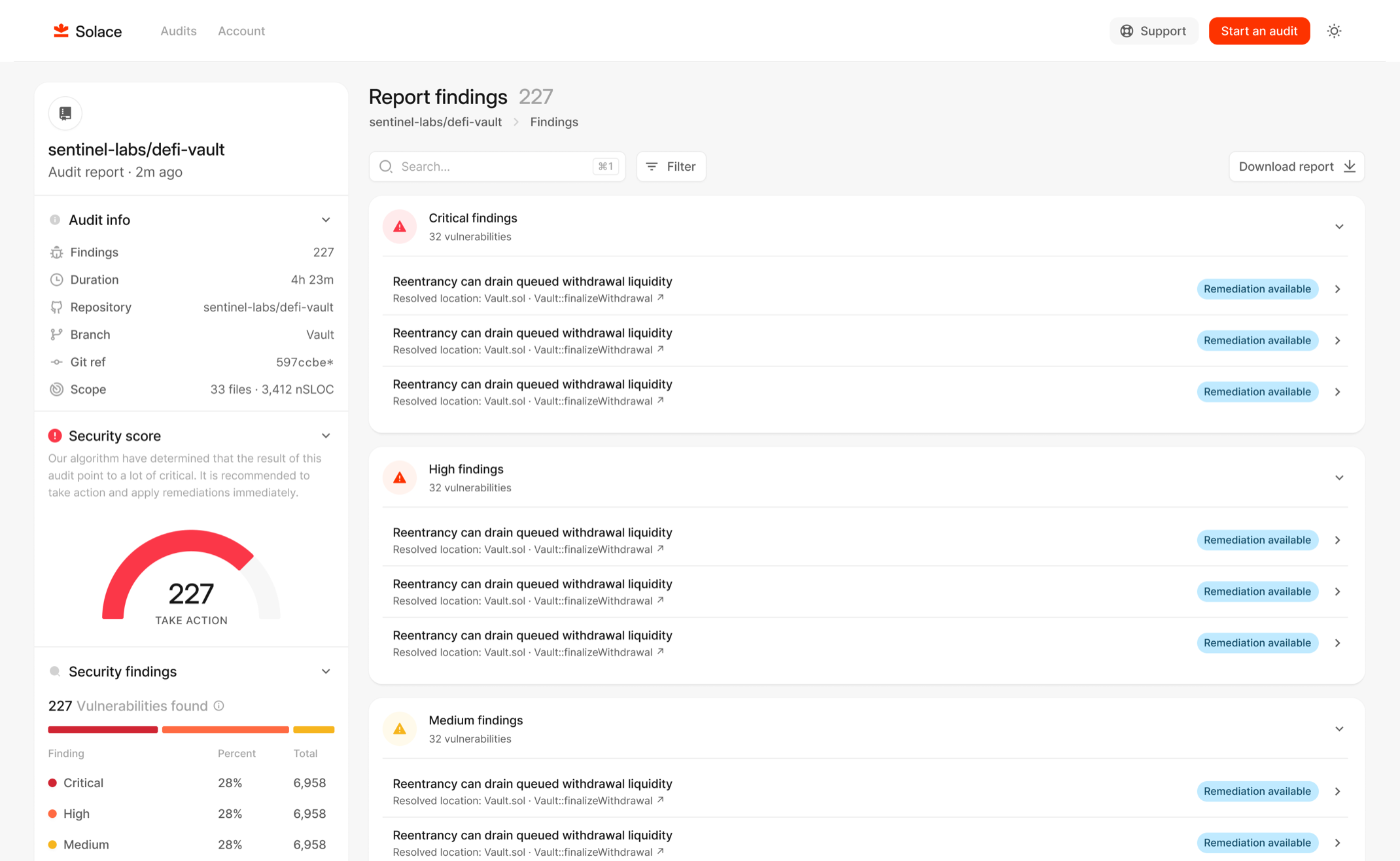The image size is (1400, 861).
Task: Click the target icon next to Scope
Action: coord(57,389)
